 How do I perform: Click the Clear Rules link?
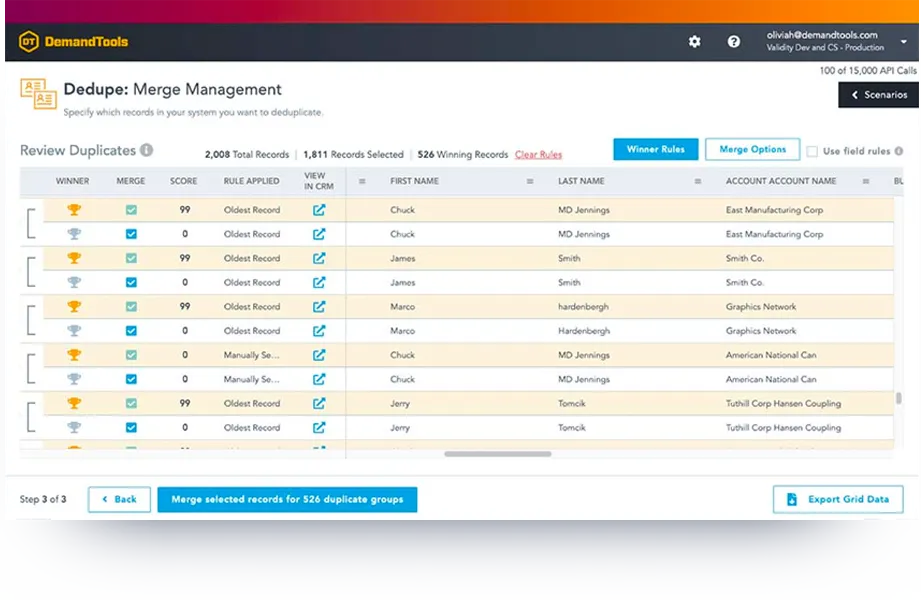coord(538,154)
